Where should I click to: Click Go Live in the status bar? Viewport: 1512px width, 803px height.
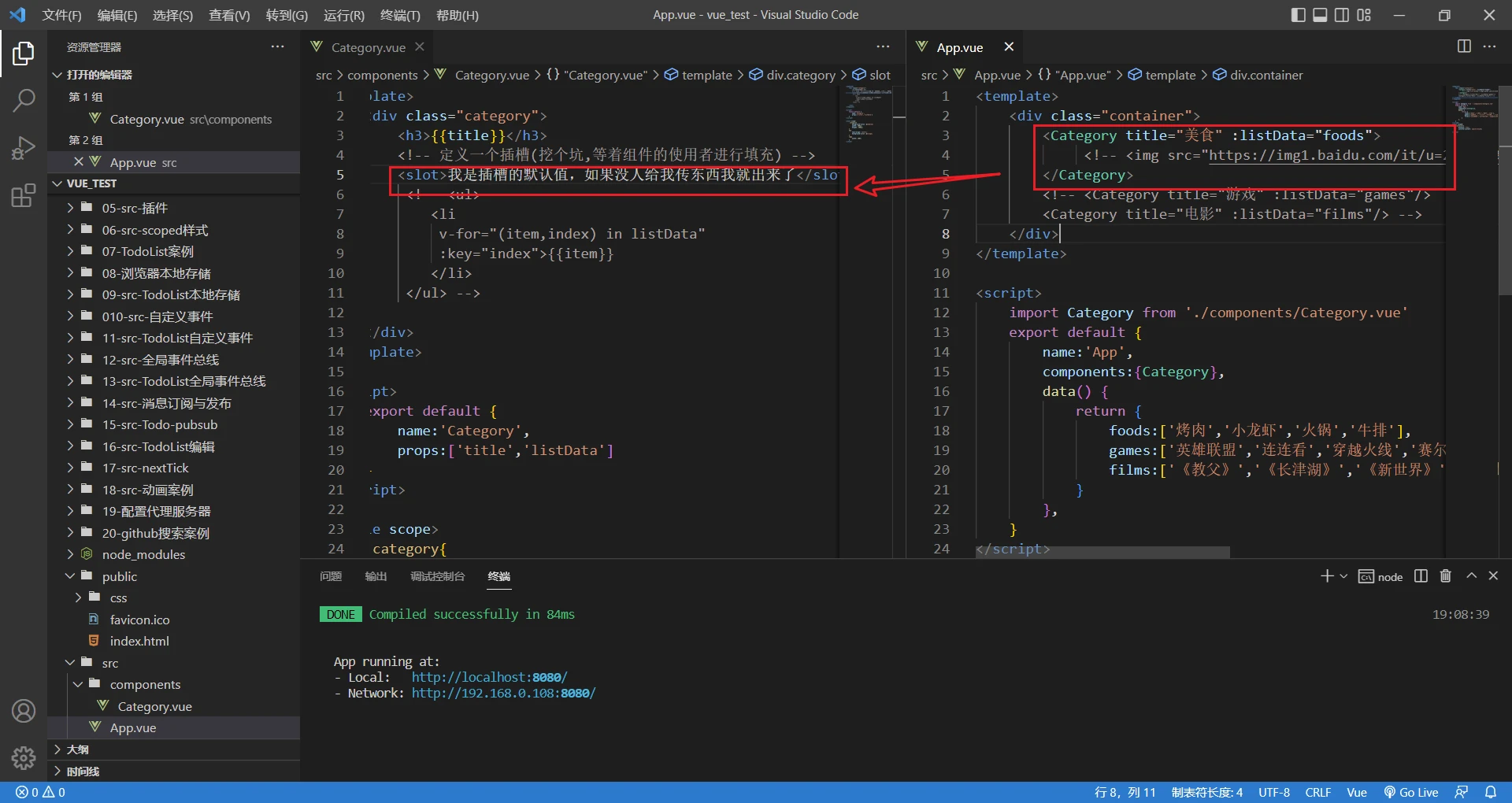point(1411,792)
